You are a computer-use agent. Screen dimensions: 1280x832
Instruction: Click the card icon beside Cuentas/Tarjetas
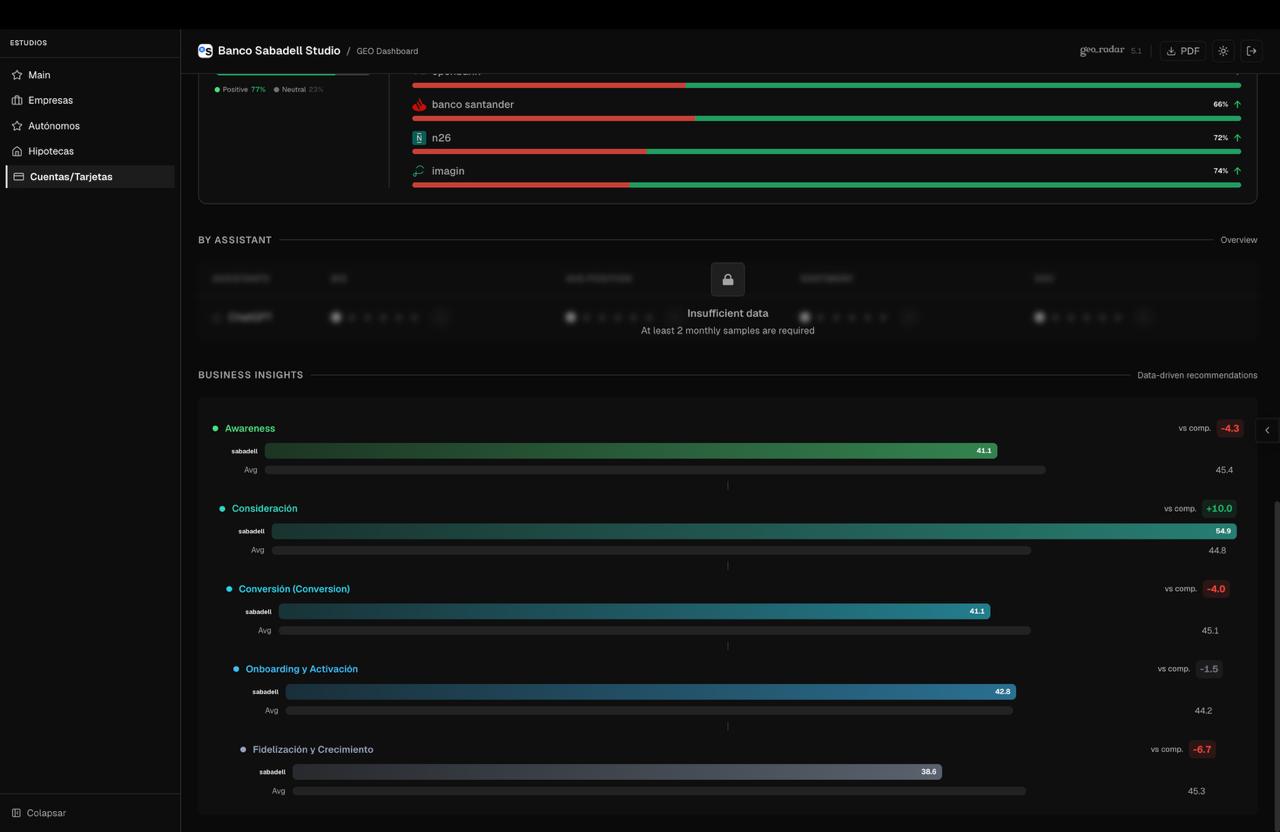pos(19,177)
